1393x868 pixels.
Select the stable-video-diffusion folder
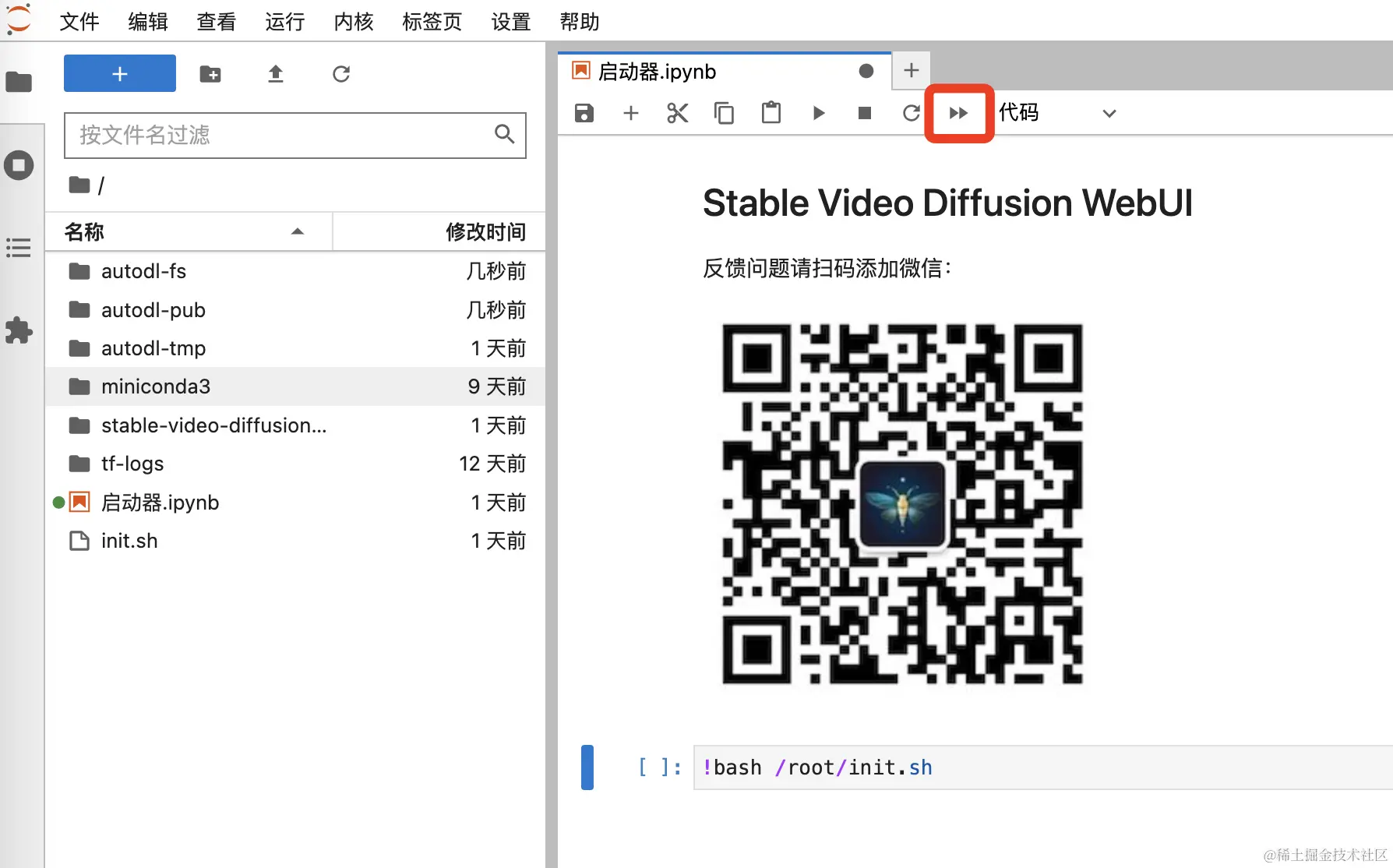295,425
